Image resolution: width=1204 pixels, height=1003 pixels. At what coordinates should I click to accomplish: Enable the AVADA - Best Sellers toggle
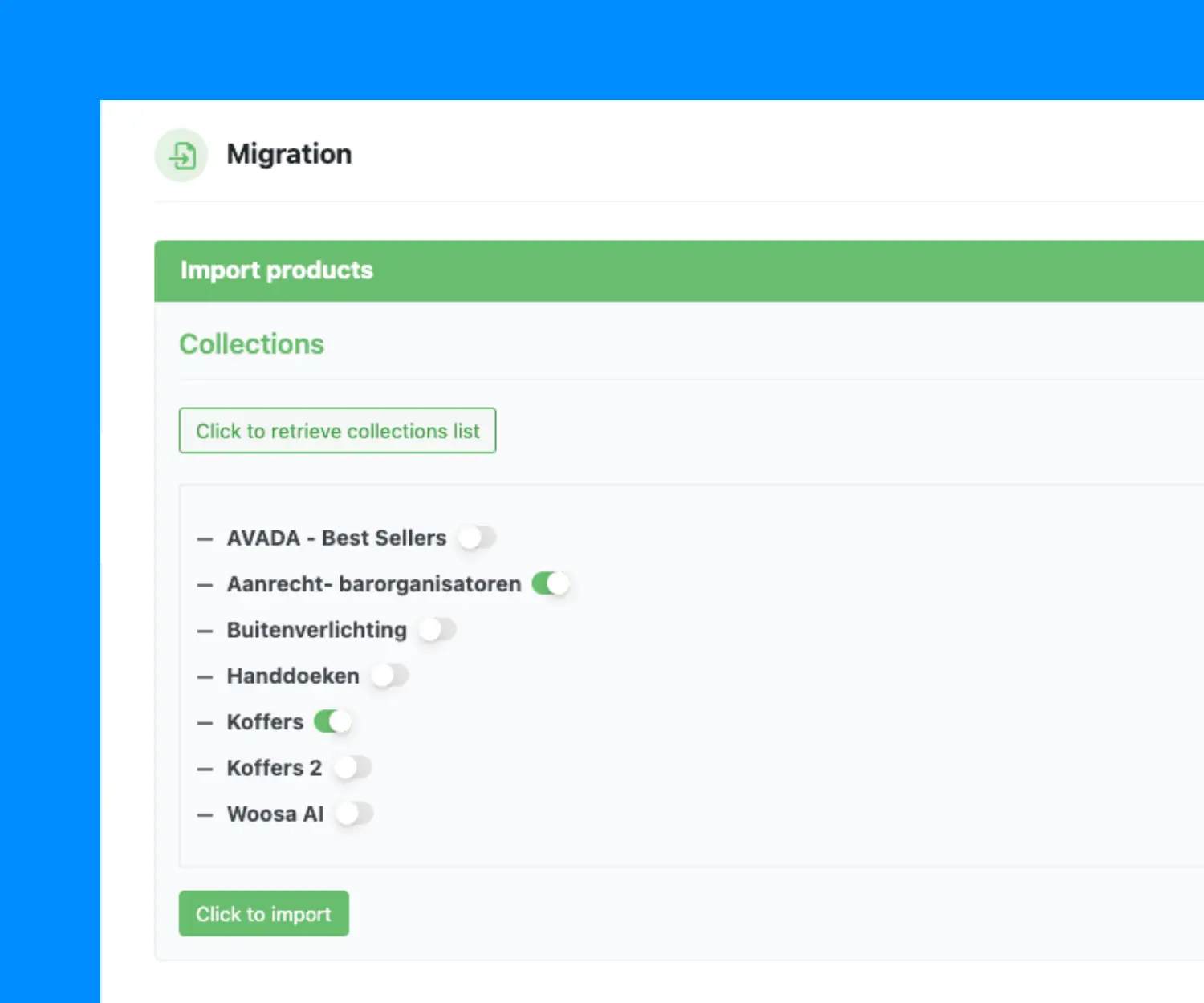coord(477,538)
